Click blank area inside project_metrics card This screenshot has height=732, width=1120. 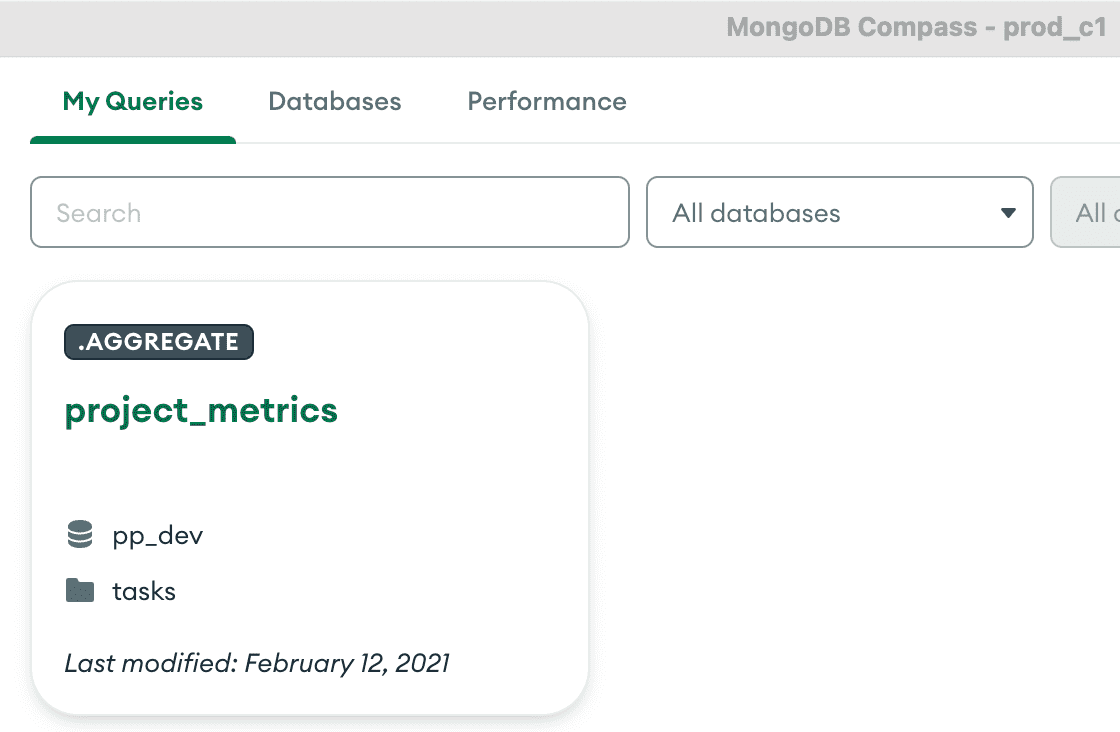point(429,471)
